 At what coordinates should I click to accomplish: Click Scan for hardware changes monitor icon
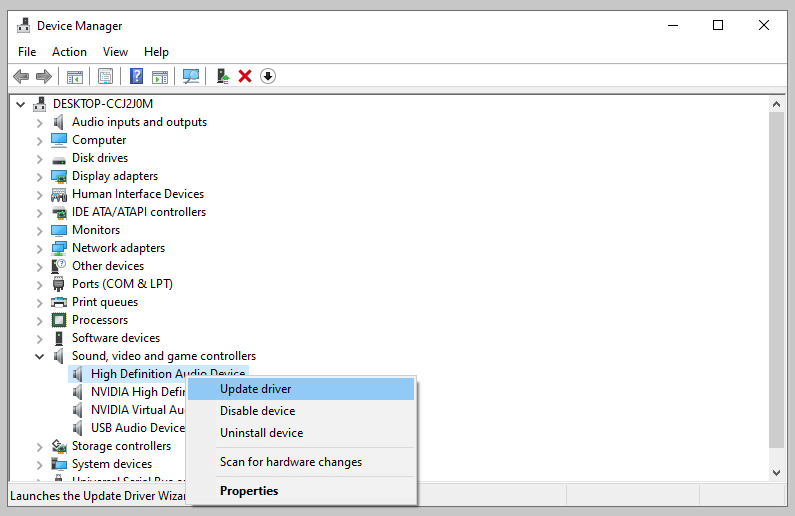click(x=191, y=77)
